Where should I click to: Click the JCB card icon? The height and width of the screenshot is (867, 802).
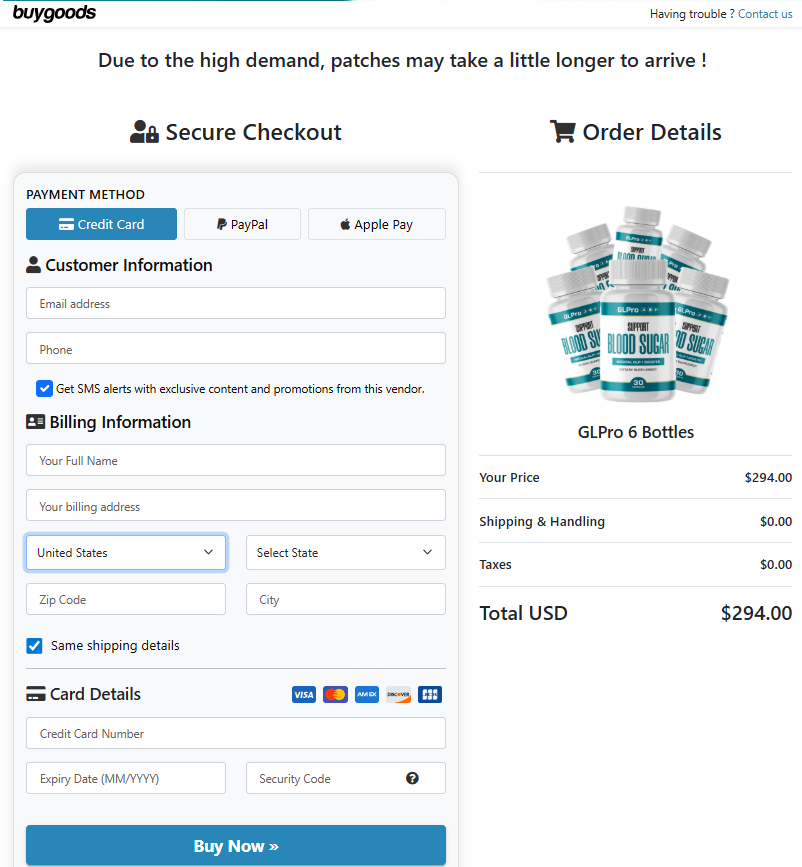(x=430, y=694)
